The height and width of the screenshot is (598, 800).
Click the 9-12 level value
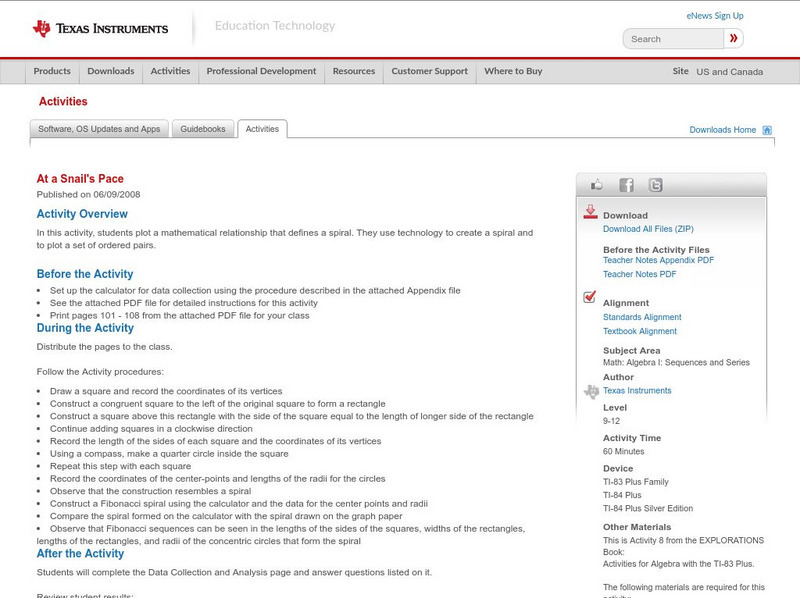611,421
